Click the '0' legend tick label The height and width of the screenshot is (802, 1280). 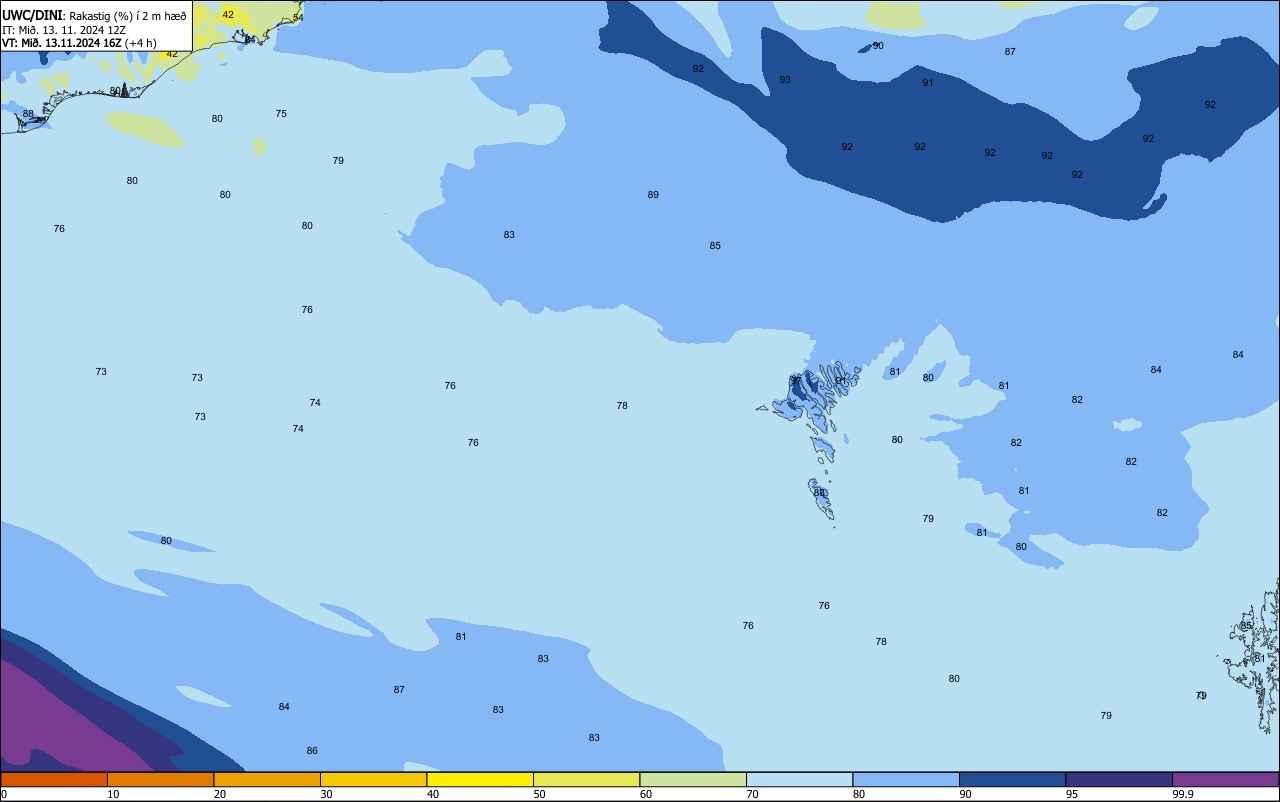(x=4, y=794)
